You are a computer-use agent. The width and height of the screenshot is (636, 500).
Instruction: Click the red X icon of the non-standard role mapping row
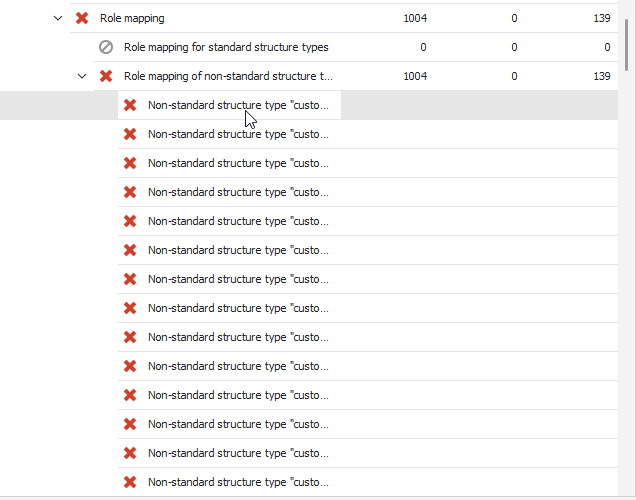[106, 76]
